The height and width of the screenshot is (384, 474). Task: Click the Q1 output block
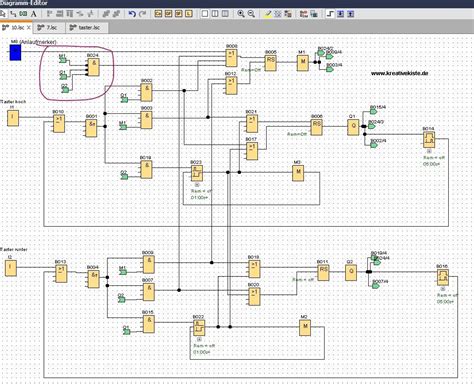pos(353,127)
